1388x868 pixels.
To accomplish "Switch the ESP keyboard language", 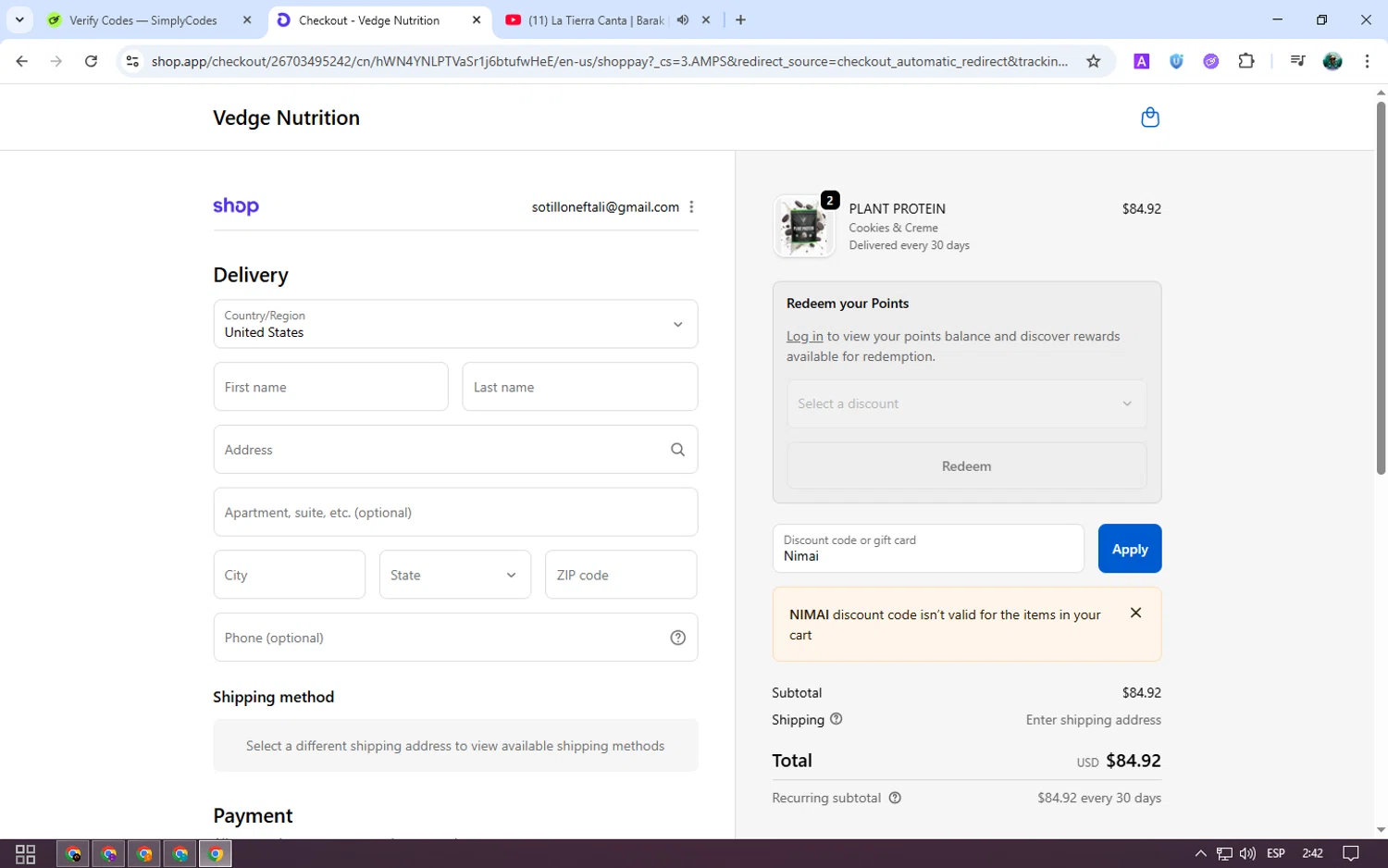I will click(1276, 853).
